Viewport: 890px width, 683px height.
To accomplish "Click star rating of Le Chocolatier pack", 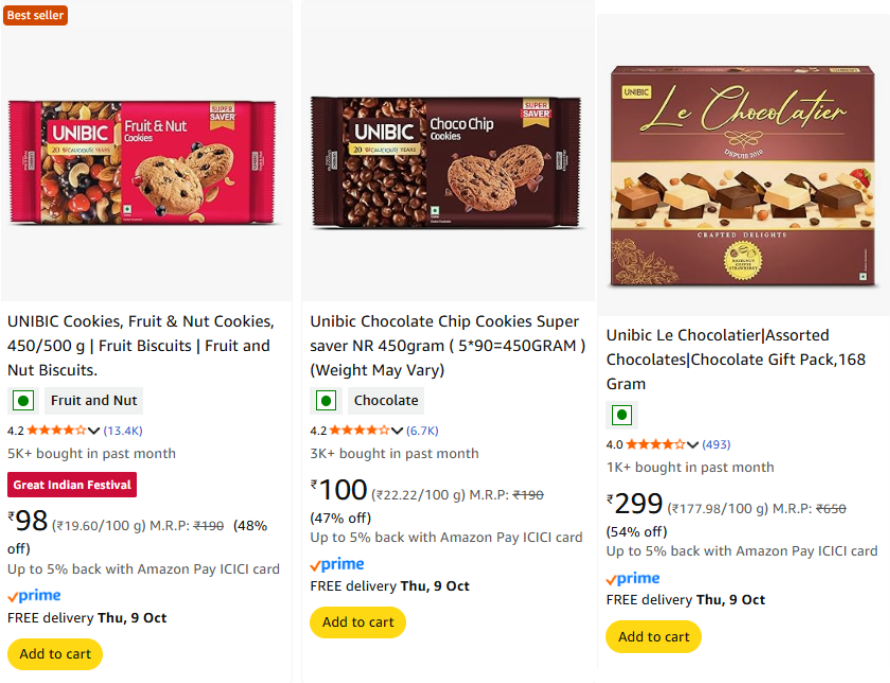I will point(655,445).
